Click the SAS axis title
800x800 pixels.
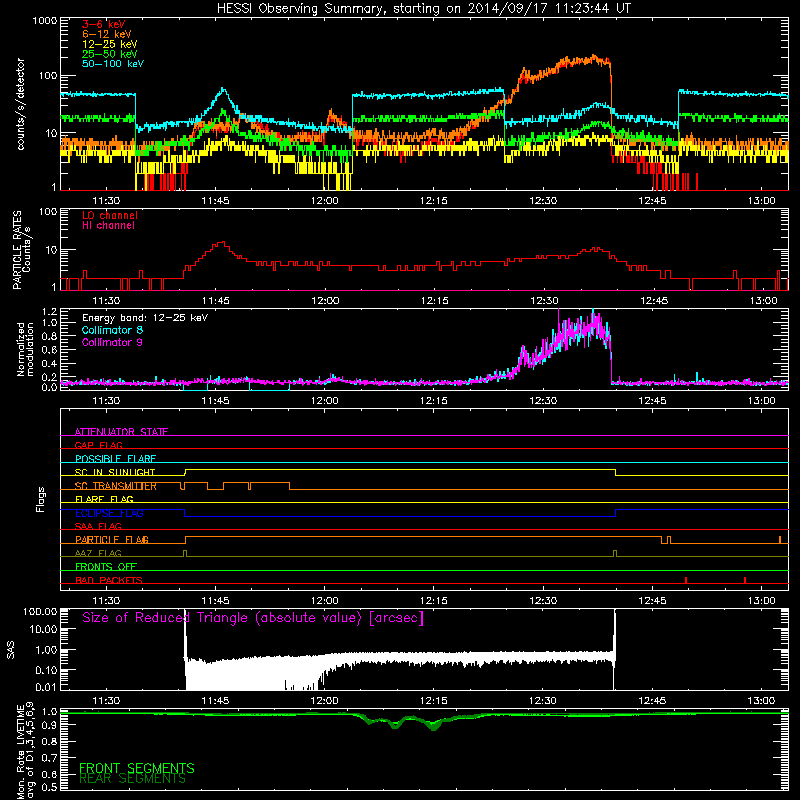click(11, 650)
